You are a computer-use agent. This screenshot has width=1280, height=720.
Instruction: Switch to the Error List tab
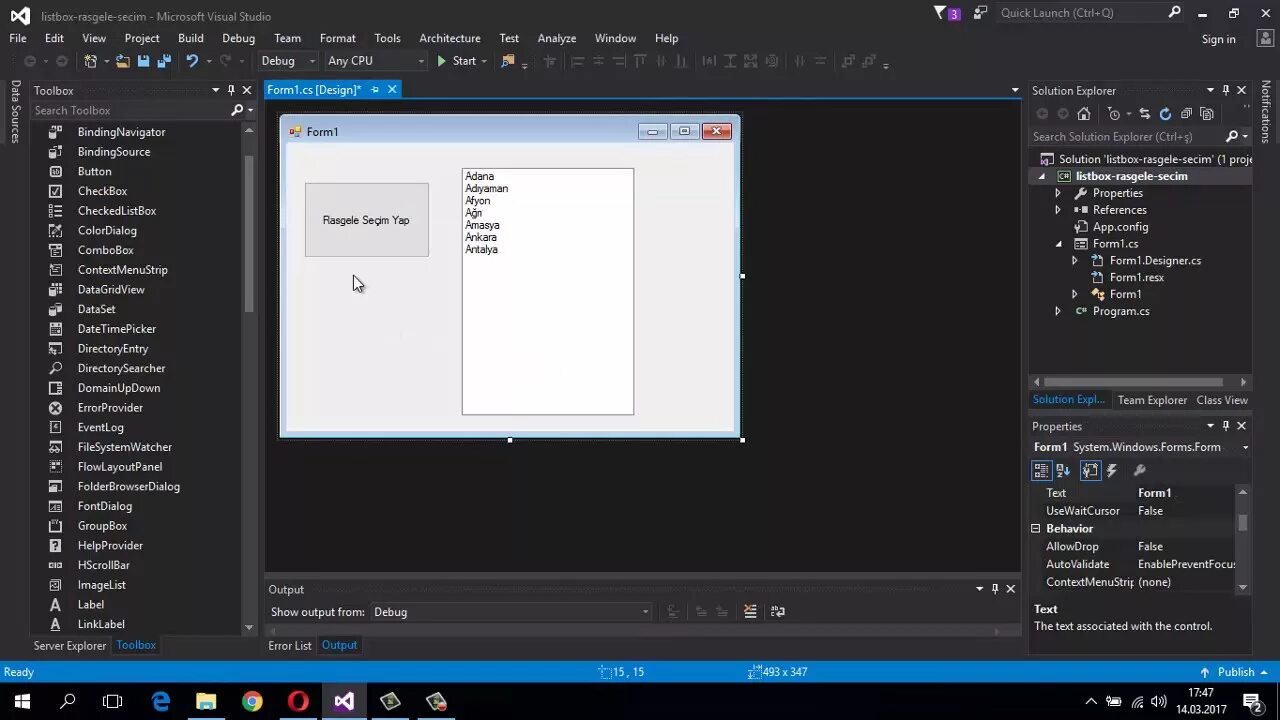point(290,646)
